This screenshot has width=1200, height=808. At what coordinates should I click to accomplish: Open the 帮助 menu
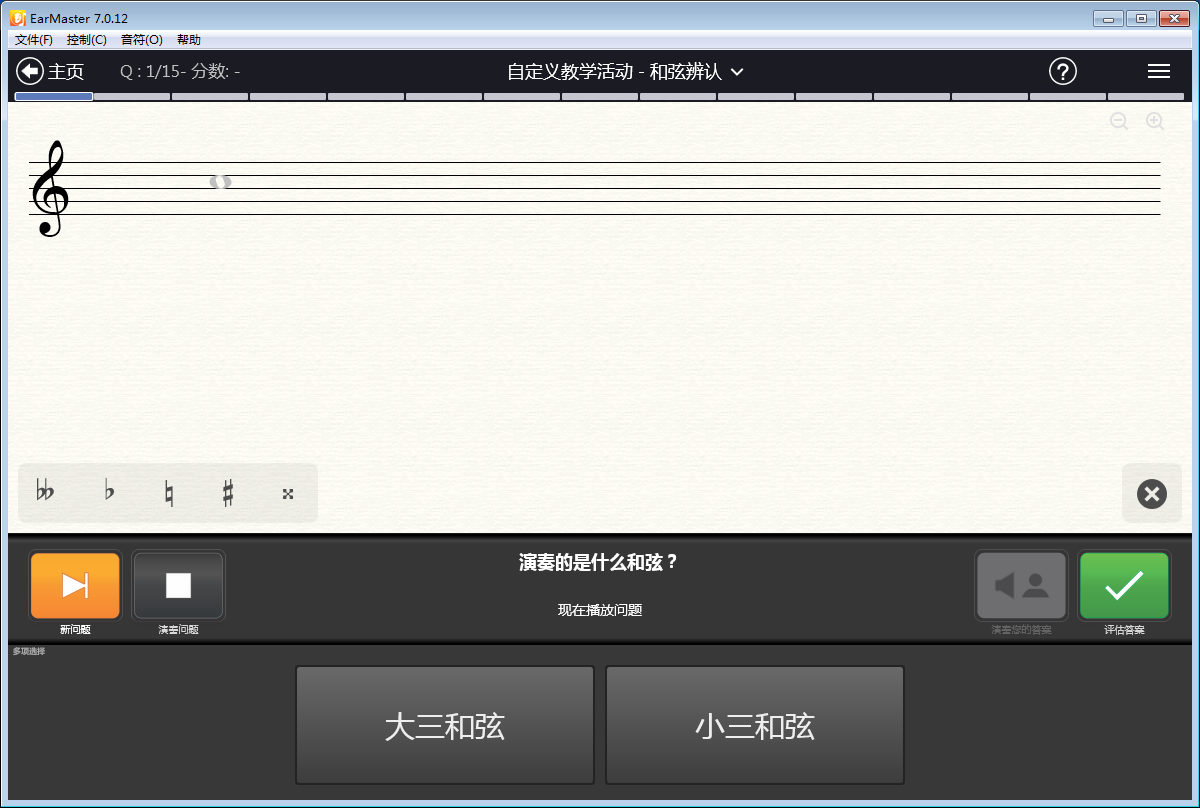[x=188, y=40]
